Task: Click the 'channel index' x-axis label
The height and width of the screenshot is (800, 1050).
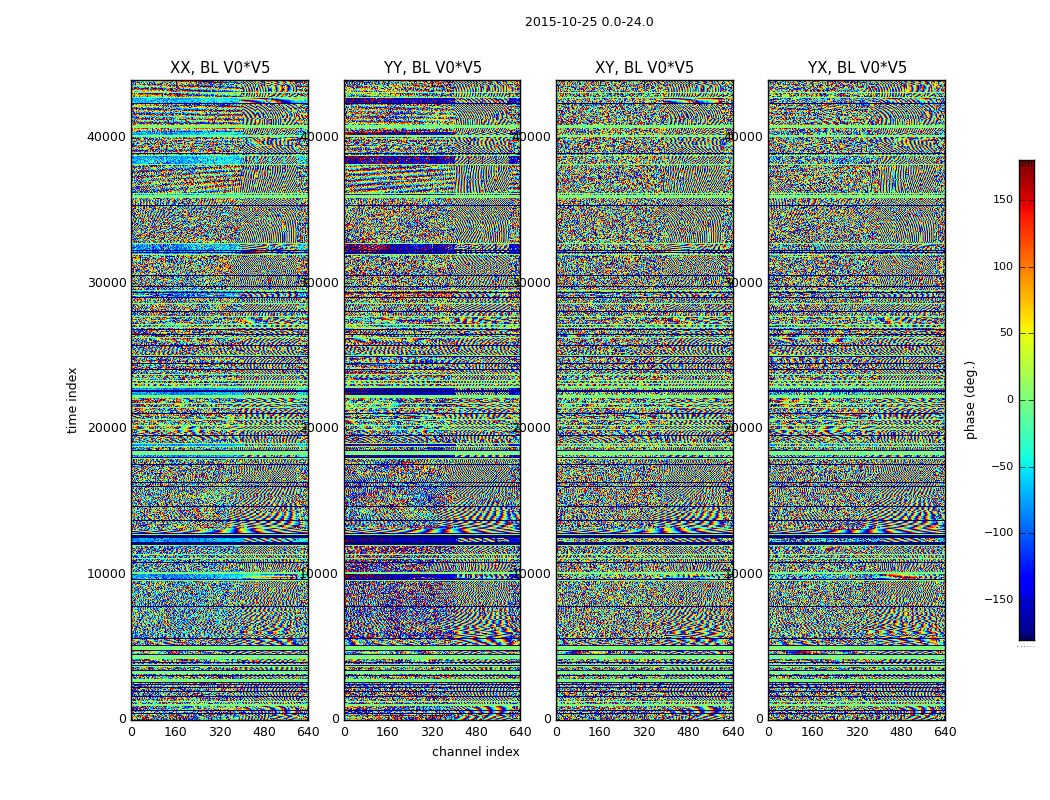Action: click(475, 752)
